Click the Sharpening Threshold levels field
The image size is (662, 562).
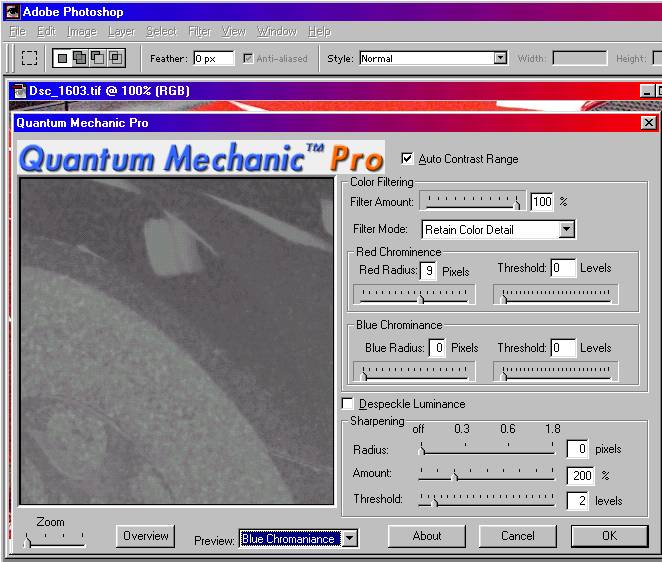578,501
